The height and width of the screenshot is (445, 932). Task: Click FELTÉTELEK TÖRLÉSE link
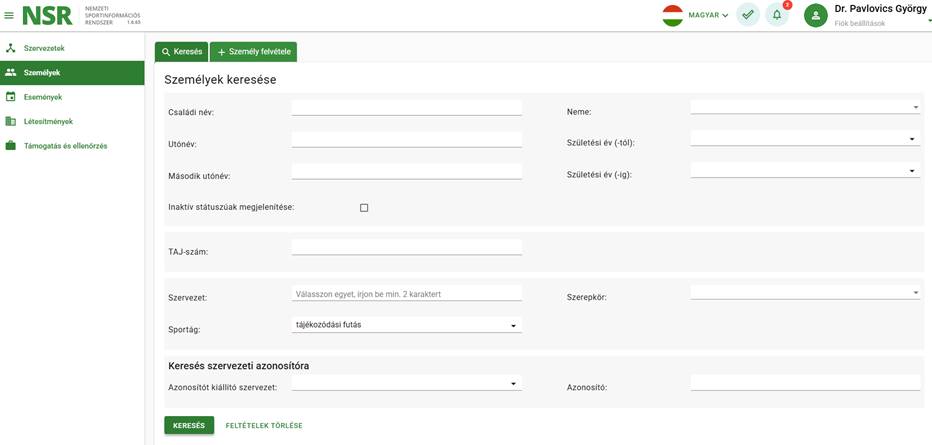[264, 425]
